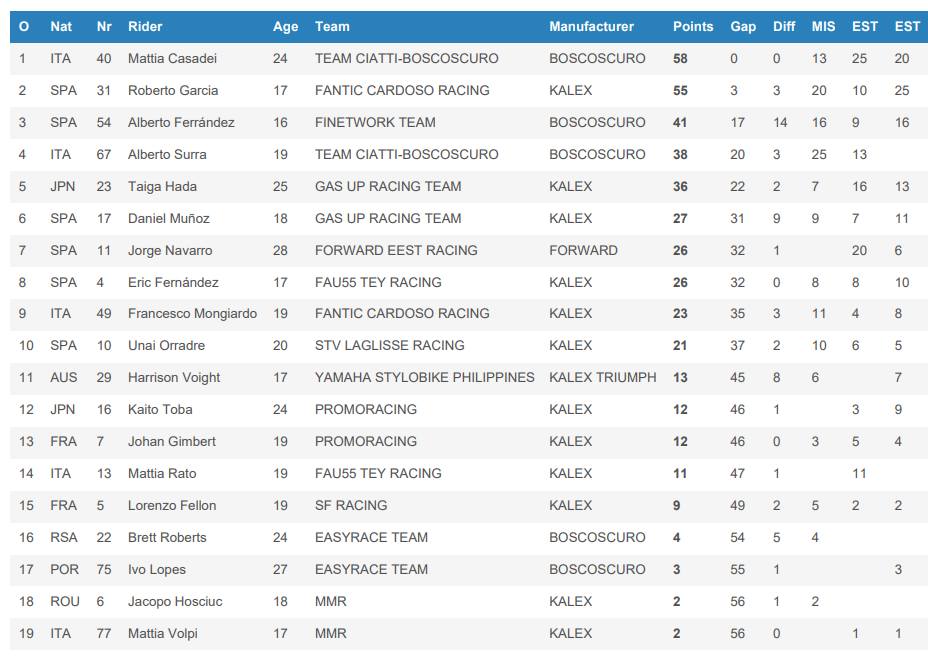
Task: Click the O position column header
Action: tap(24, 27)
